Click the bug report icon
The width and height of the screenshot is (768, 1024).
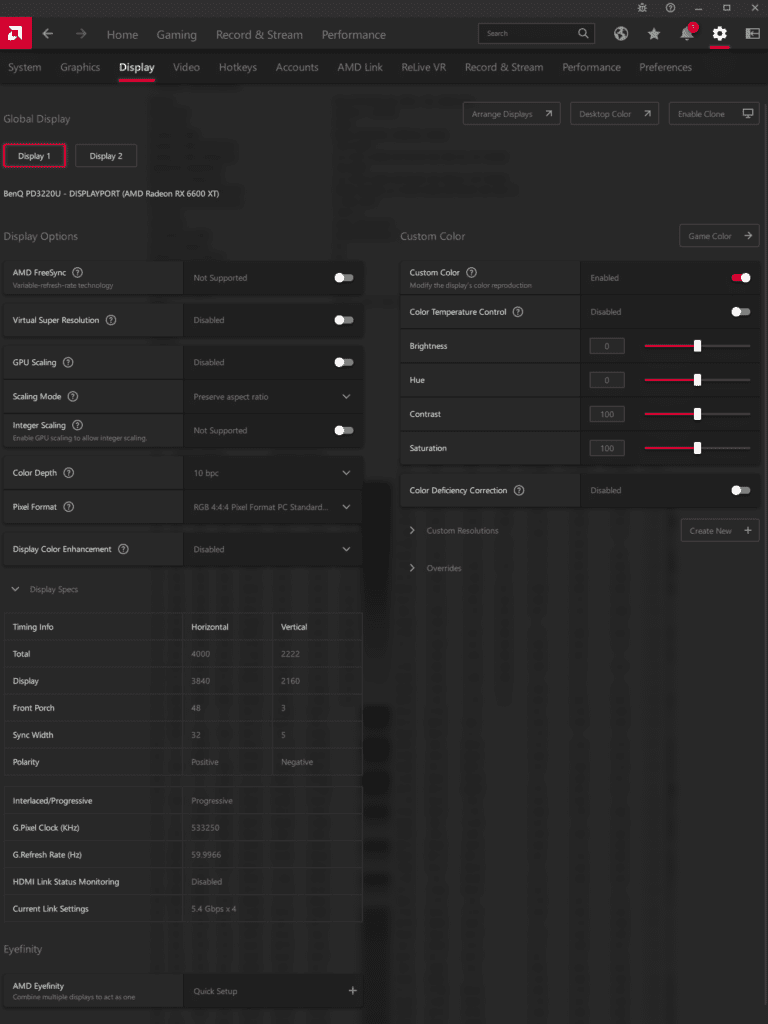coord(642,8)
